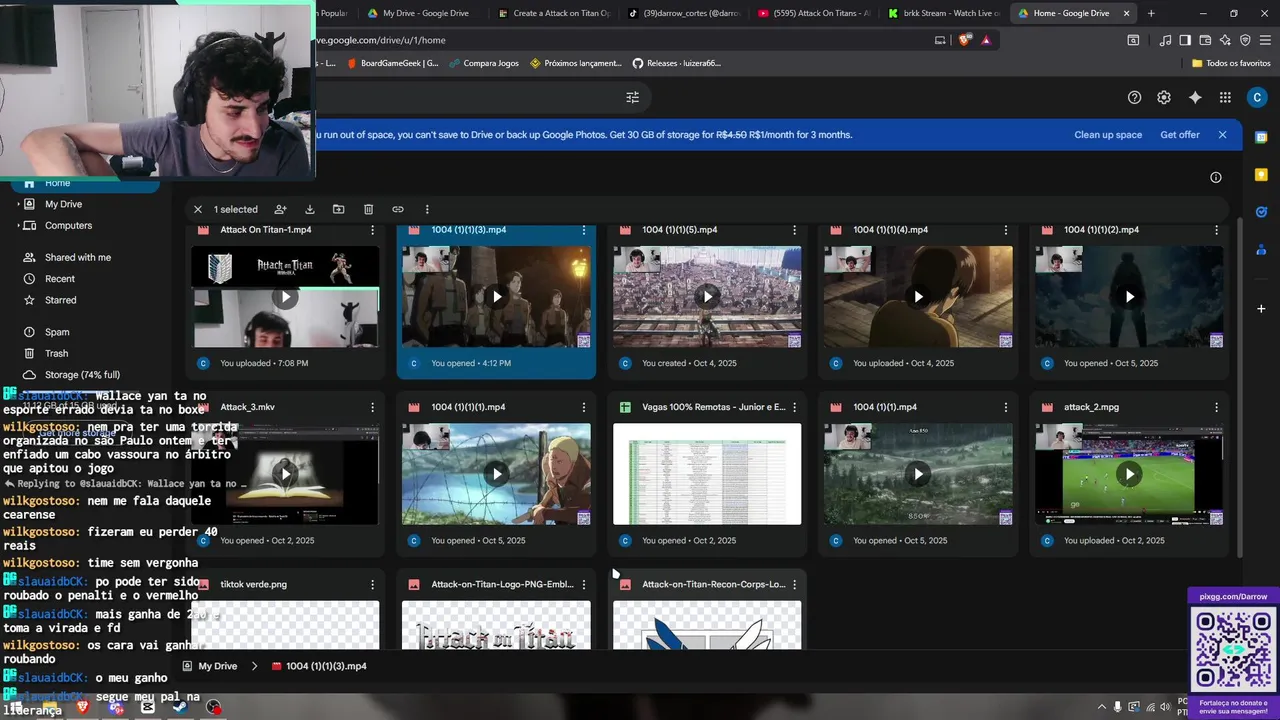Open Drive settings gear

pyautogui.click(x=1164, y=97)
